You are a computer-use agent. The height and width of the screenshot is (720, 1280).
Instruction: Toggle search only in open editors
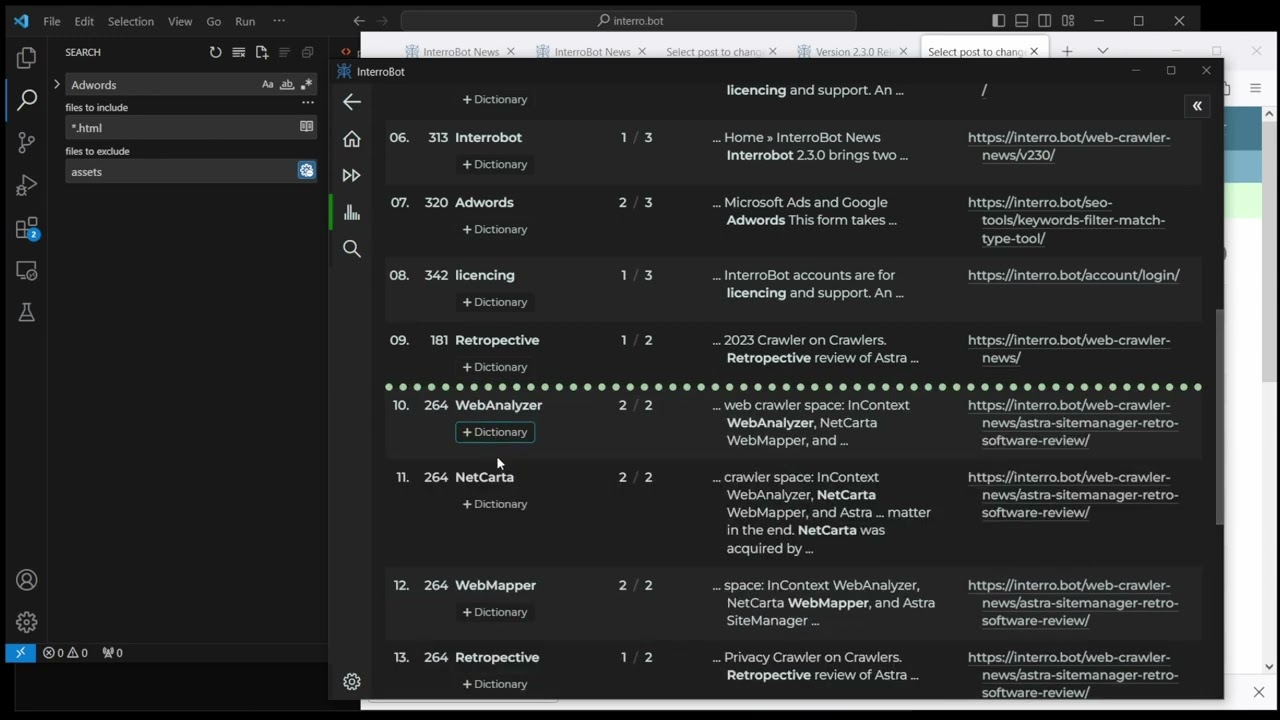click(307, 127)
